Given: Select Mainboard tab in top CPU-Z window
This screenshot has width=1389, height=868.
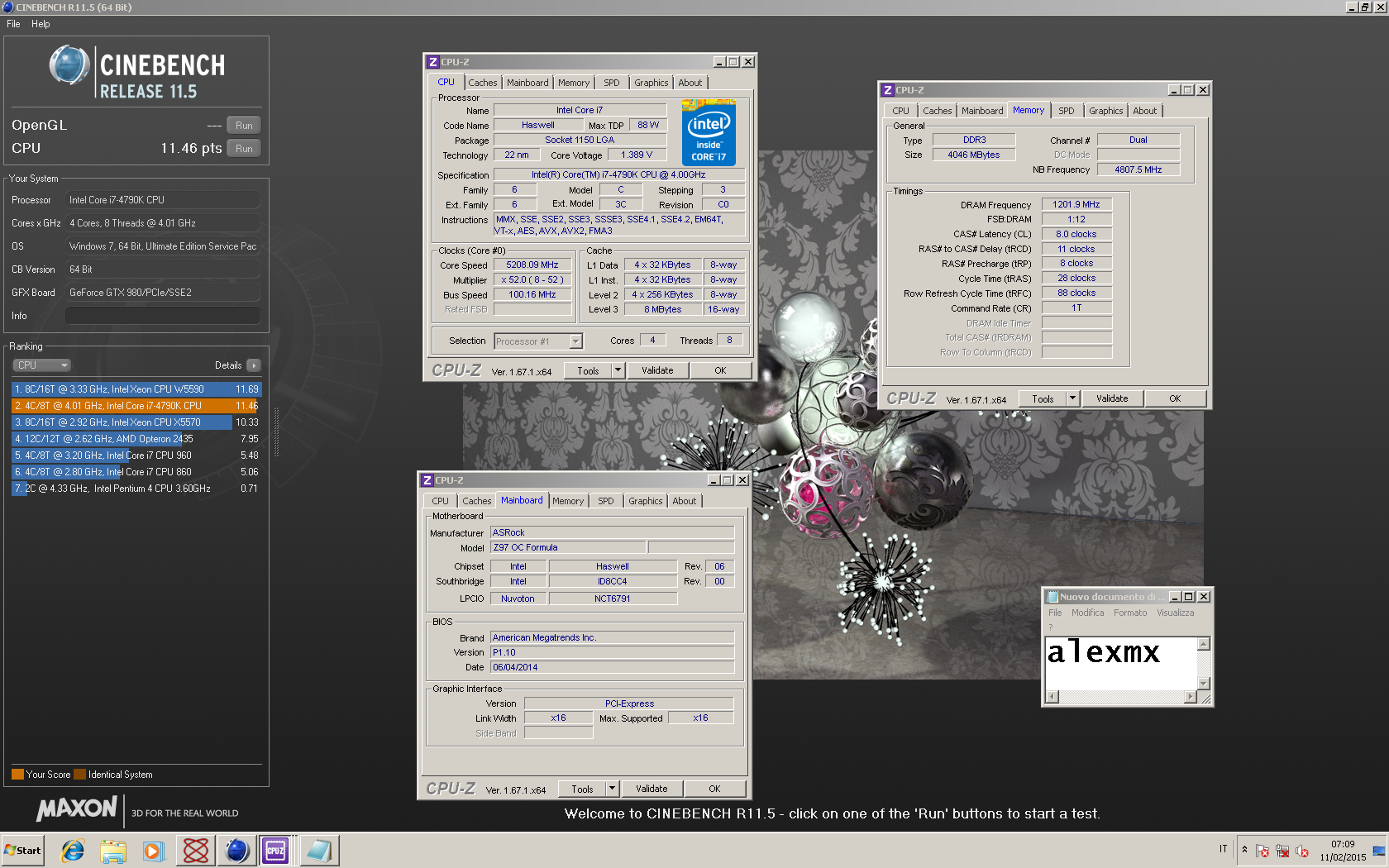Looking at the screenshot, I should coord(527,83).
